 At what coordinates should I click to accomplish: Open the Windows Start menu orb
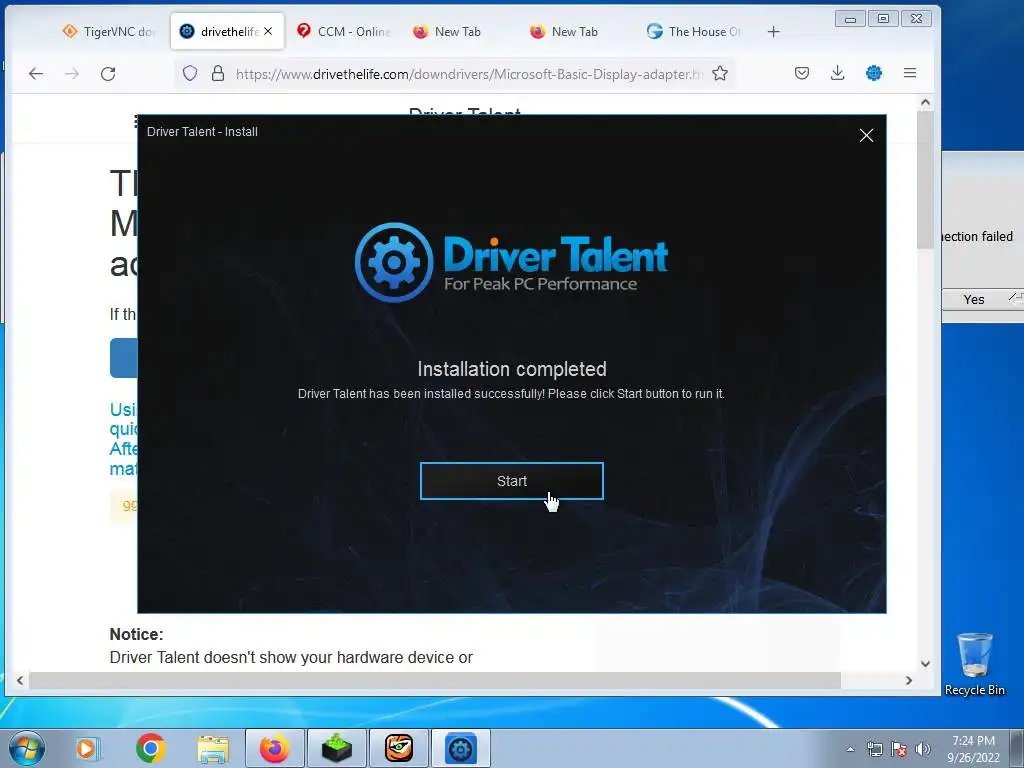(27, 748)
